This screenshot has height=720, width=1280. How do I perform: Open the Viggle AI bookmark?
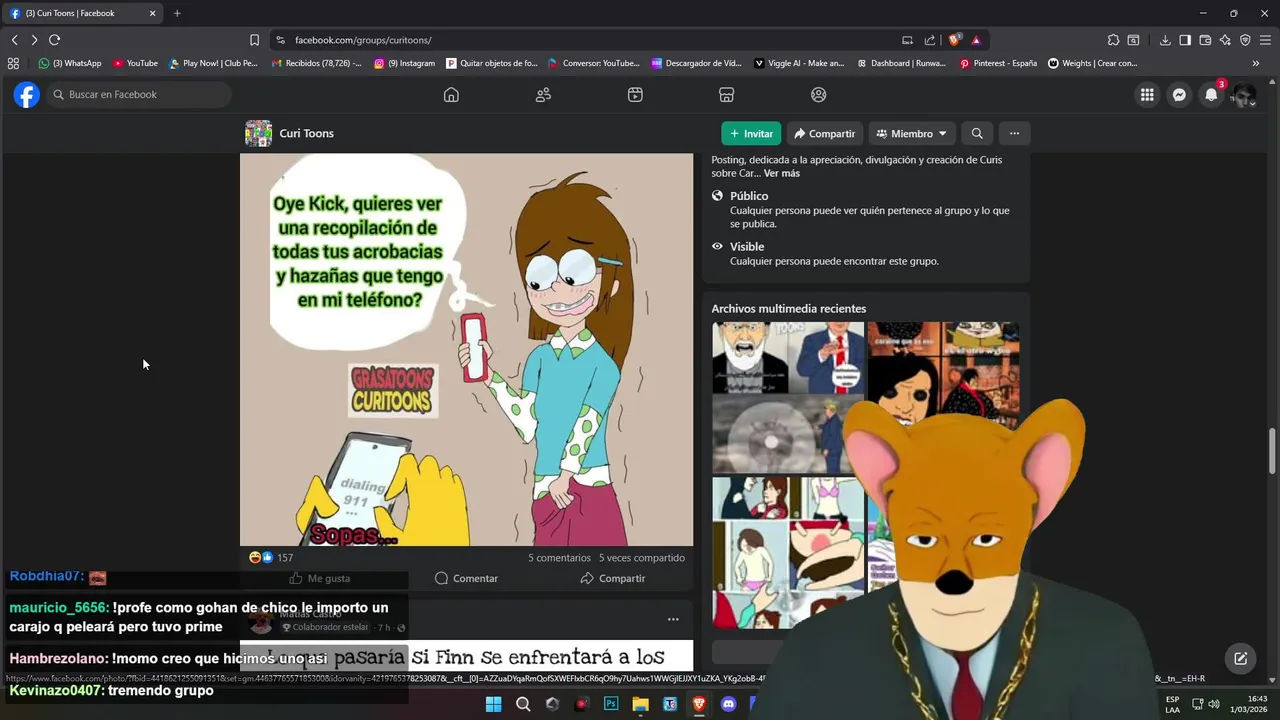[799, 63]
